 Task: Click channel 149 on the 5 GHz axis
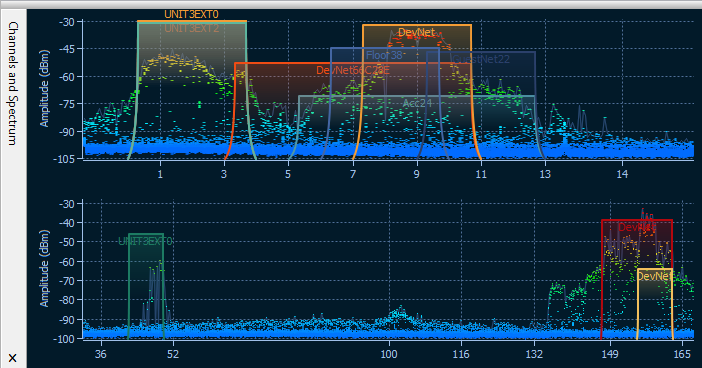coord(610,354)
